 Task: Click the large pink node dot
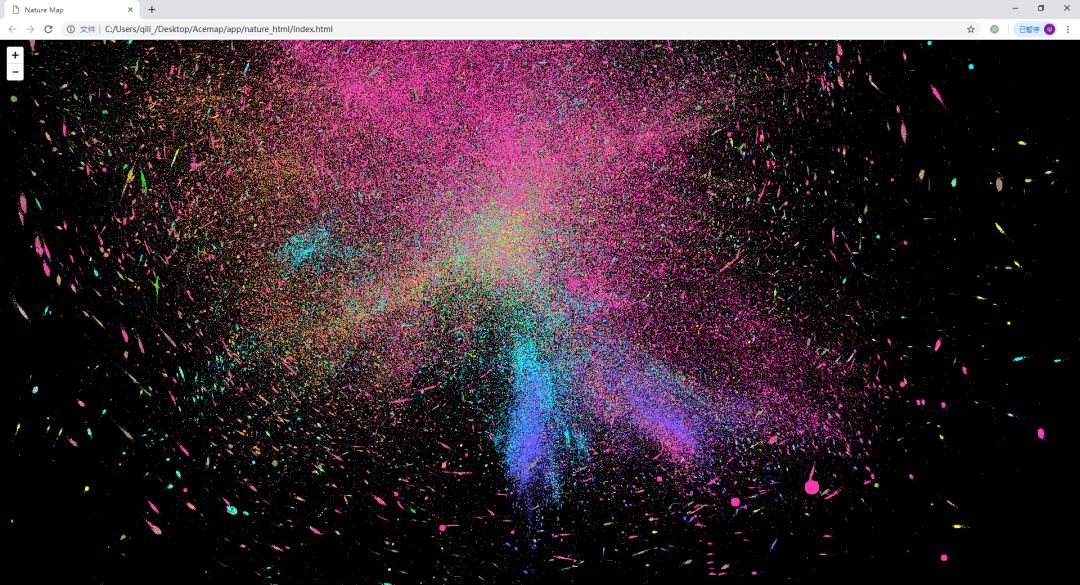(x=812, y=487)
